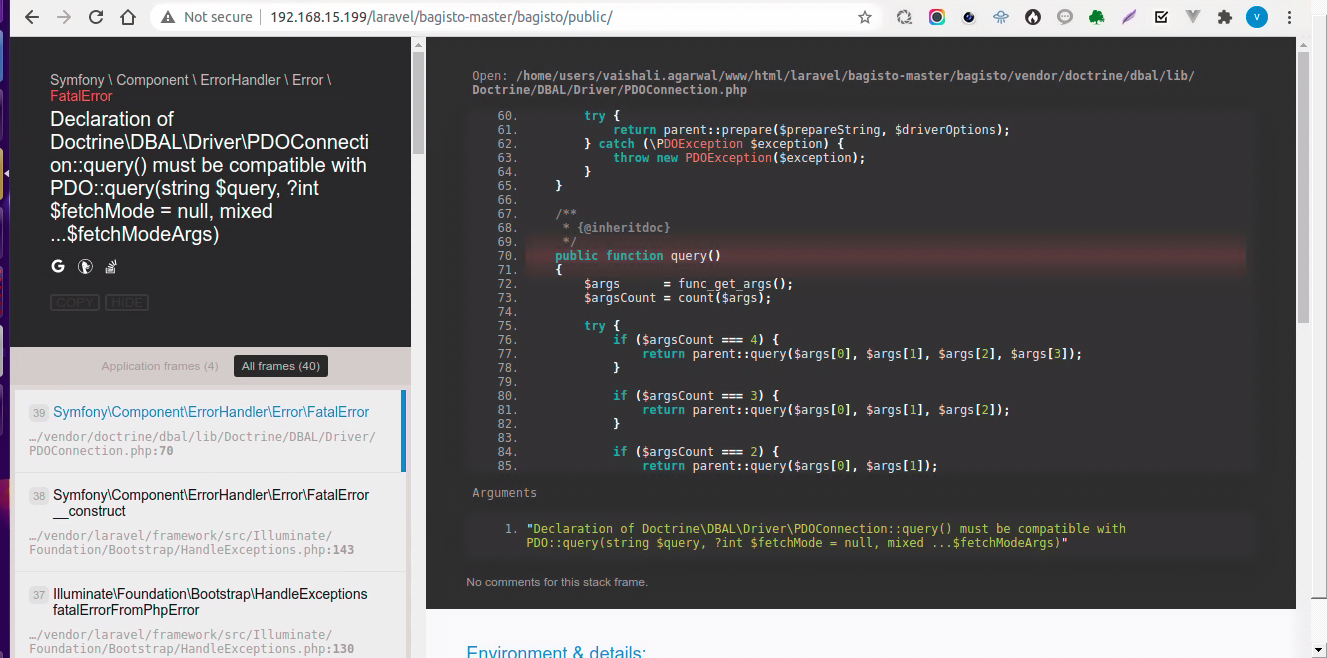Open stack frame 38, FatalError __construct
The image size is (1327, 658).
point(210,522)
